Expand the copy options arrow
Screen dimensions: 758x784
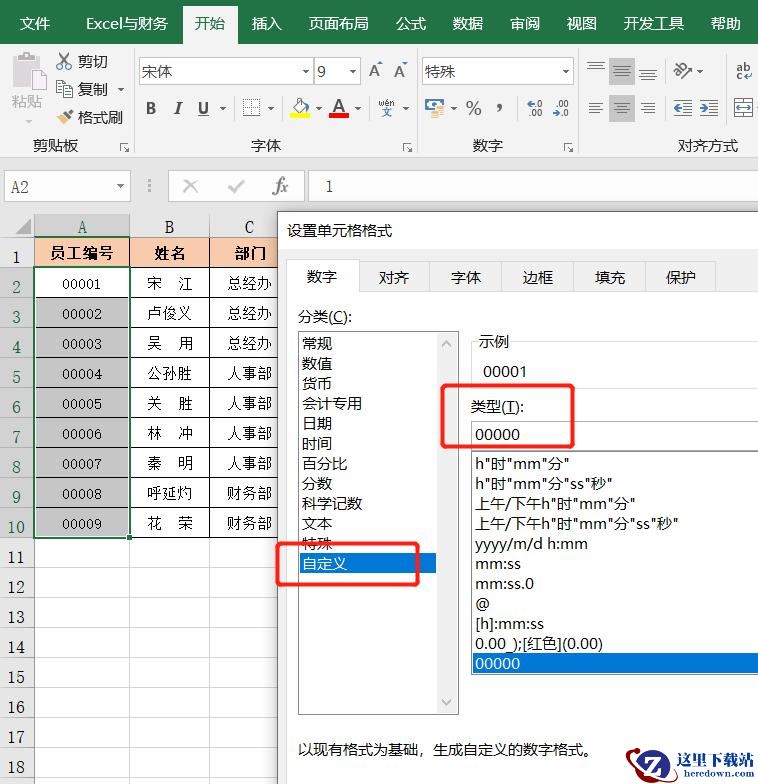pos(121,90)
